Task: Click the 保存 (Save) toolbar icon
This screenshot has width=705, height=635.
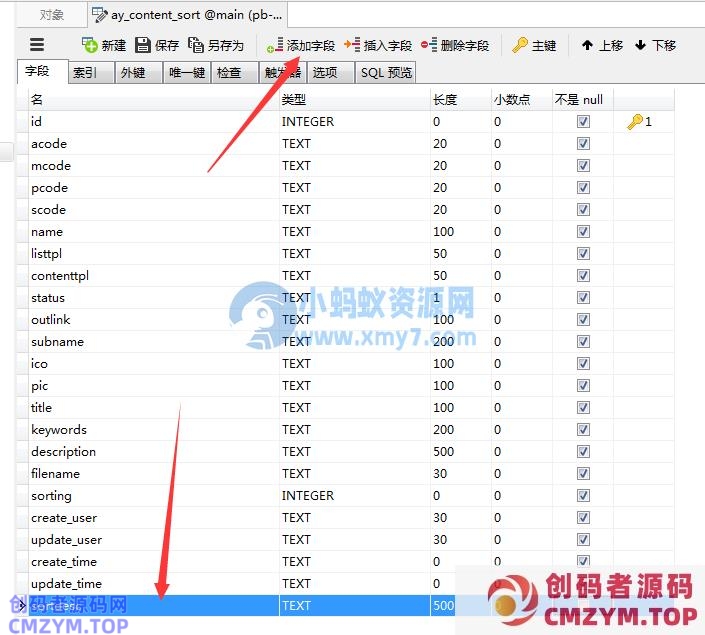Action: pos(143,45)
